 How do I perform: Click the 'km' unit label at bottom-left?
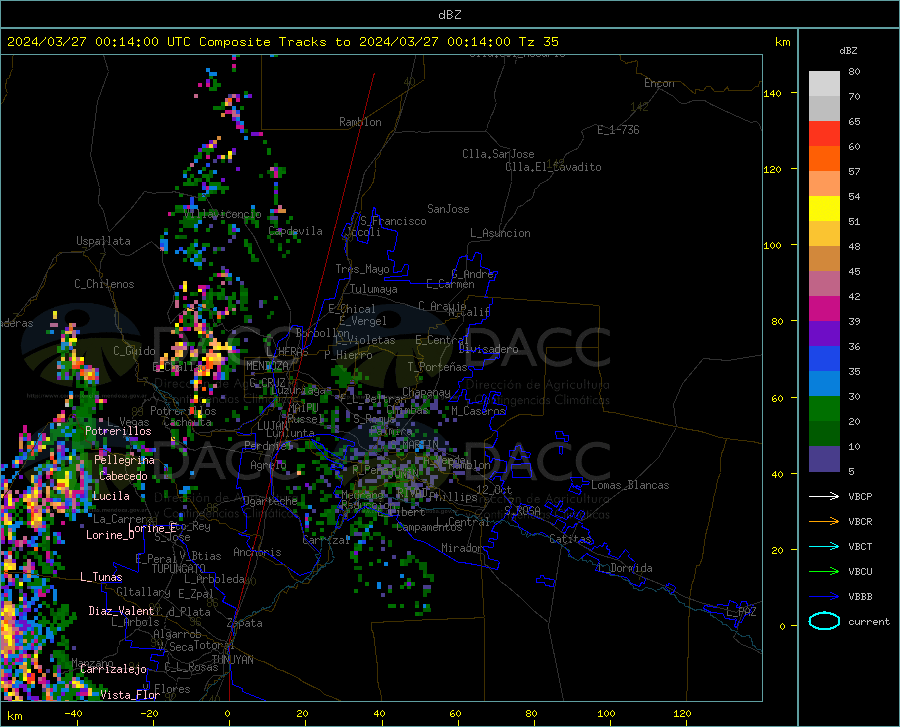[14, 716]
